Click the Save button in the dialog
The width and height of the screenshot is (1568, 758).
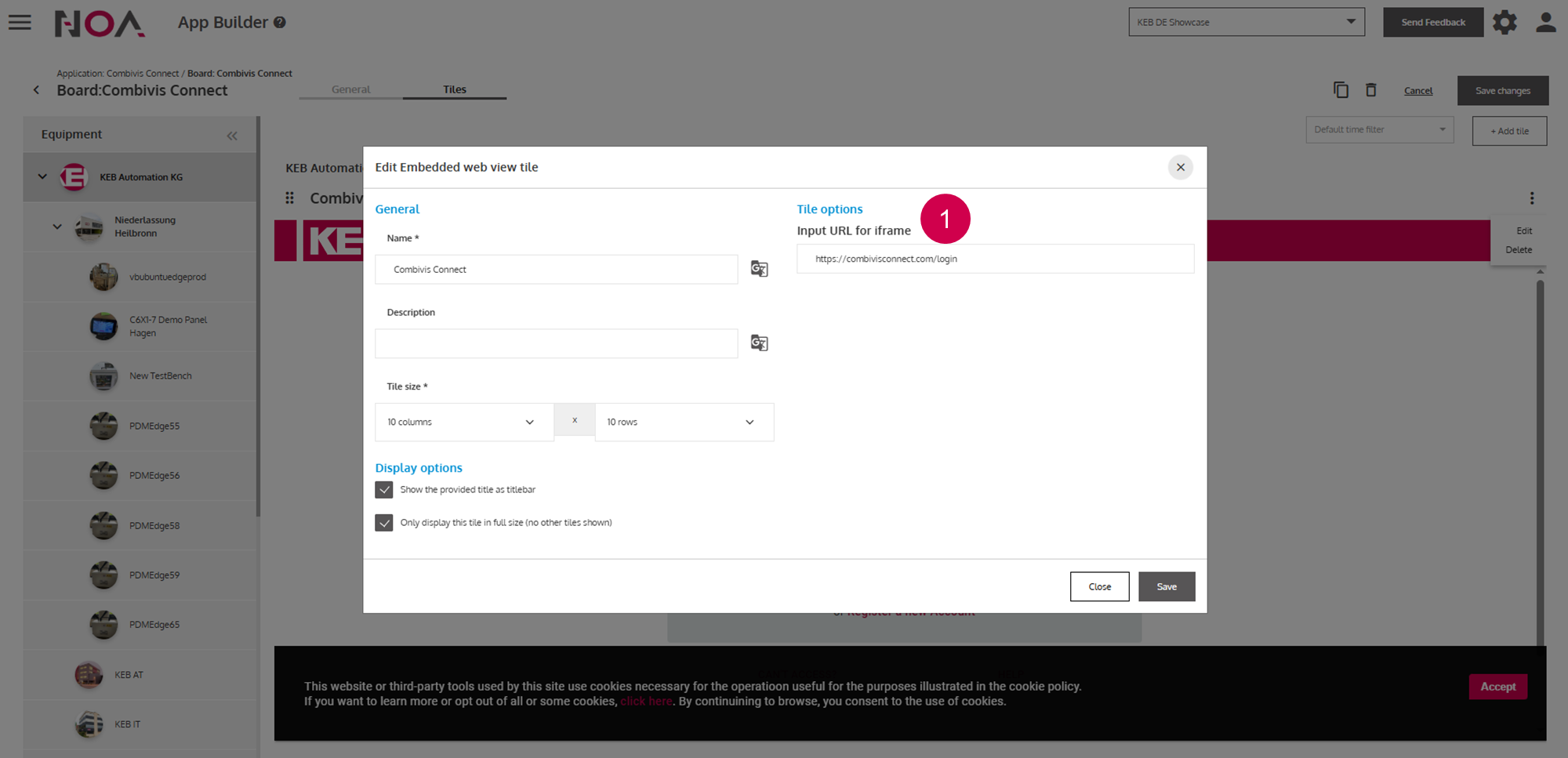coord(1166,586)
